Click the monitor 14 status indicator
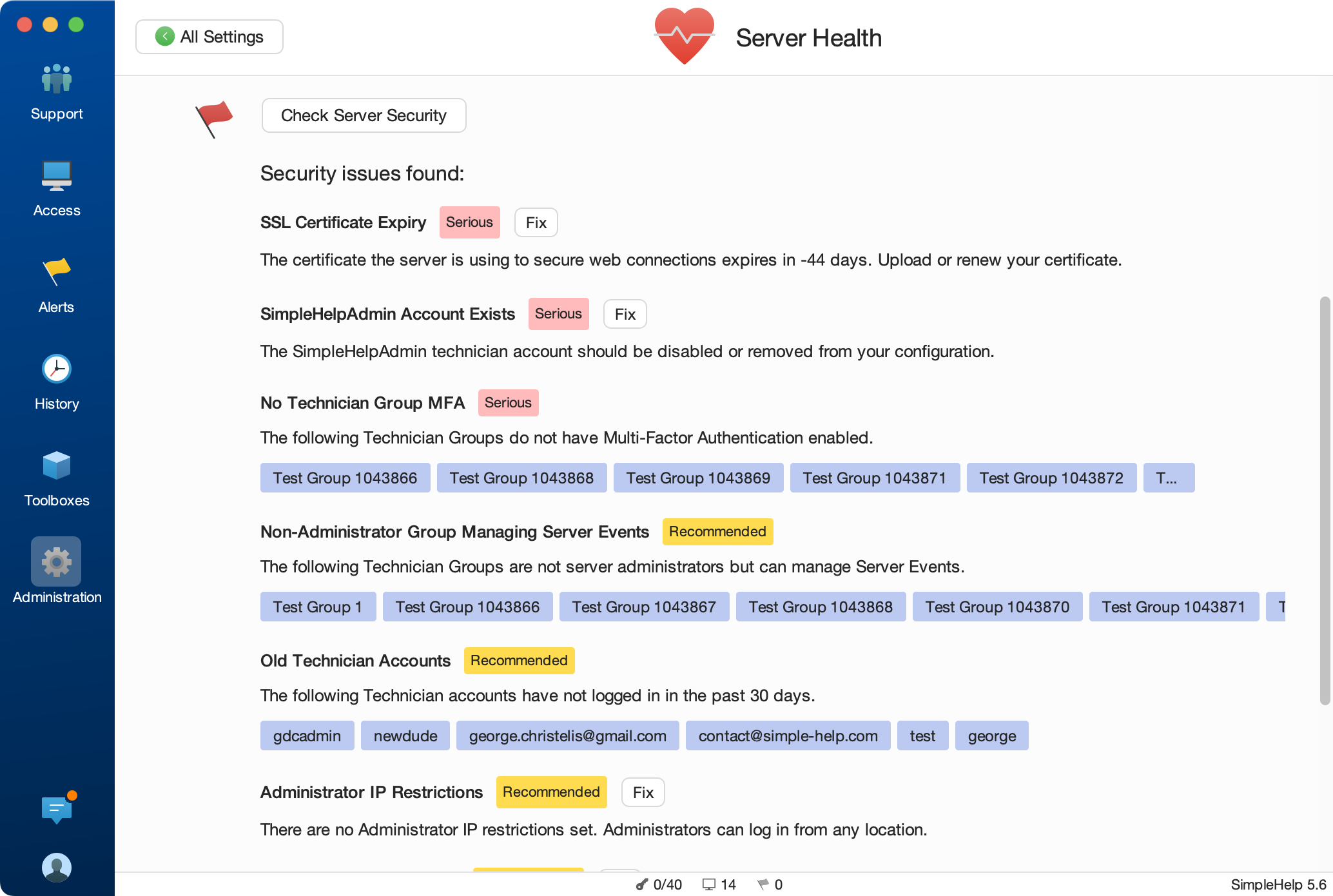The height and width of the screenshot is (896, 1333). 719,884
